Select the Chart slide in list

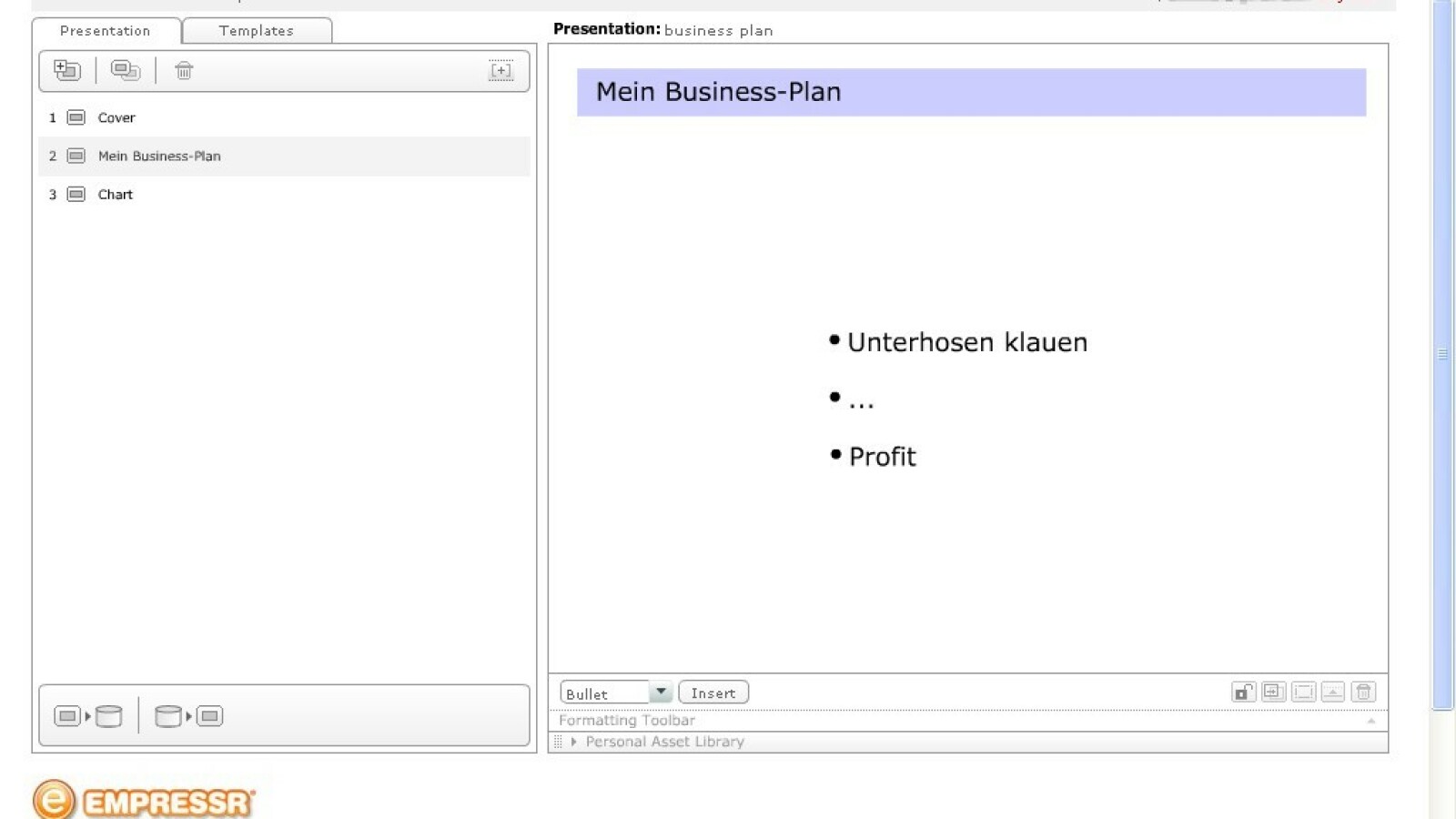click(x=116, y=195)
